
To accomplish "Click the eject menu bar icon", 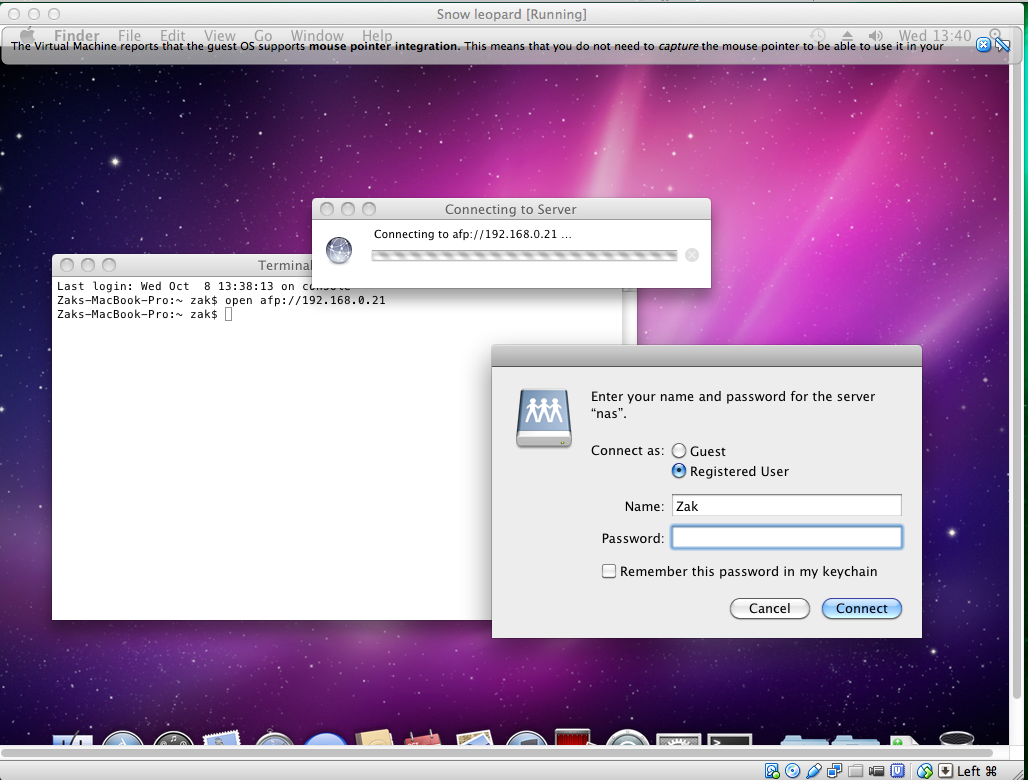I will point(848,35).
